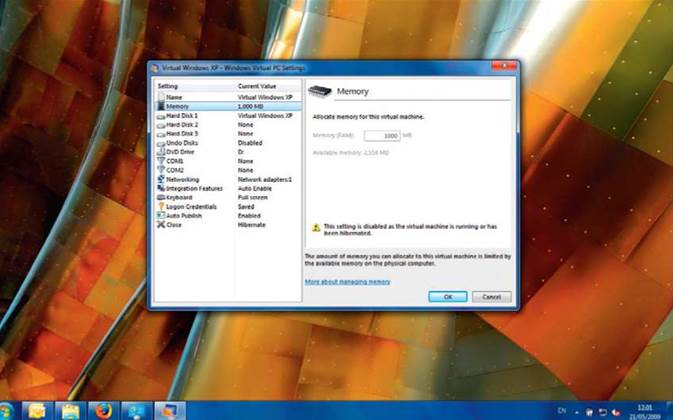This screenshot has width=673, height=420.
Task: Open the taskbar clock and date
Action: click(644, 410)
